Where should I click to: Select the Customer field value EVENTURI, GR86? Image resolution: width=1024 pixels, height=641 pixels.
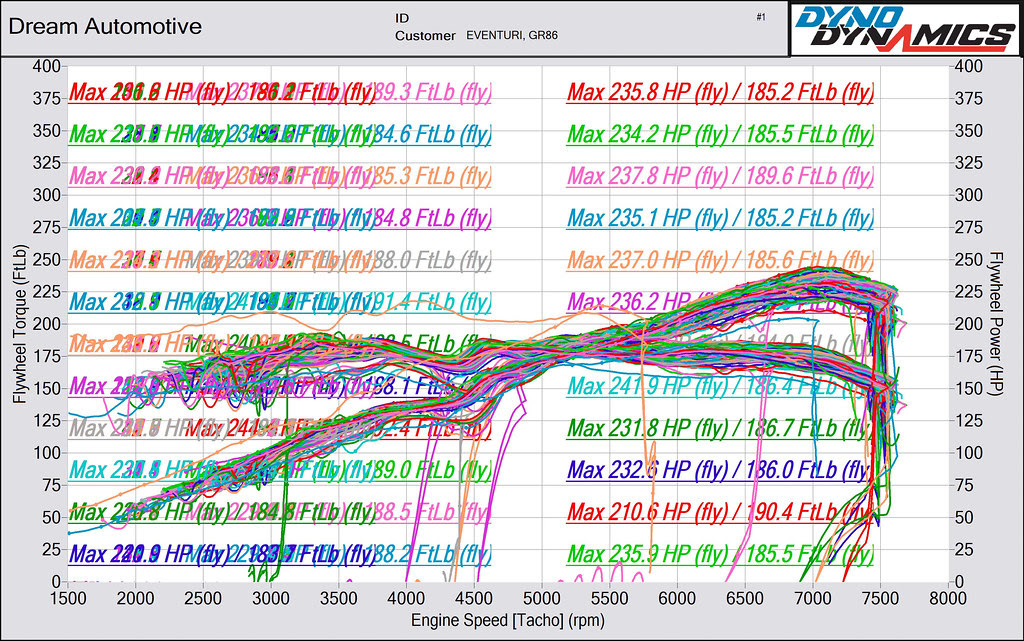(x=511, y=35)
